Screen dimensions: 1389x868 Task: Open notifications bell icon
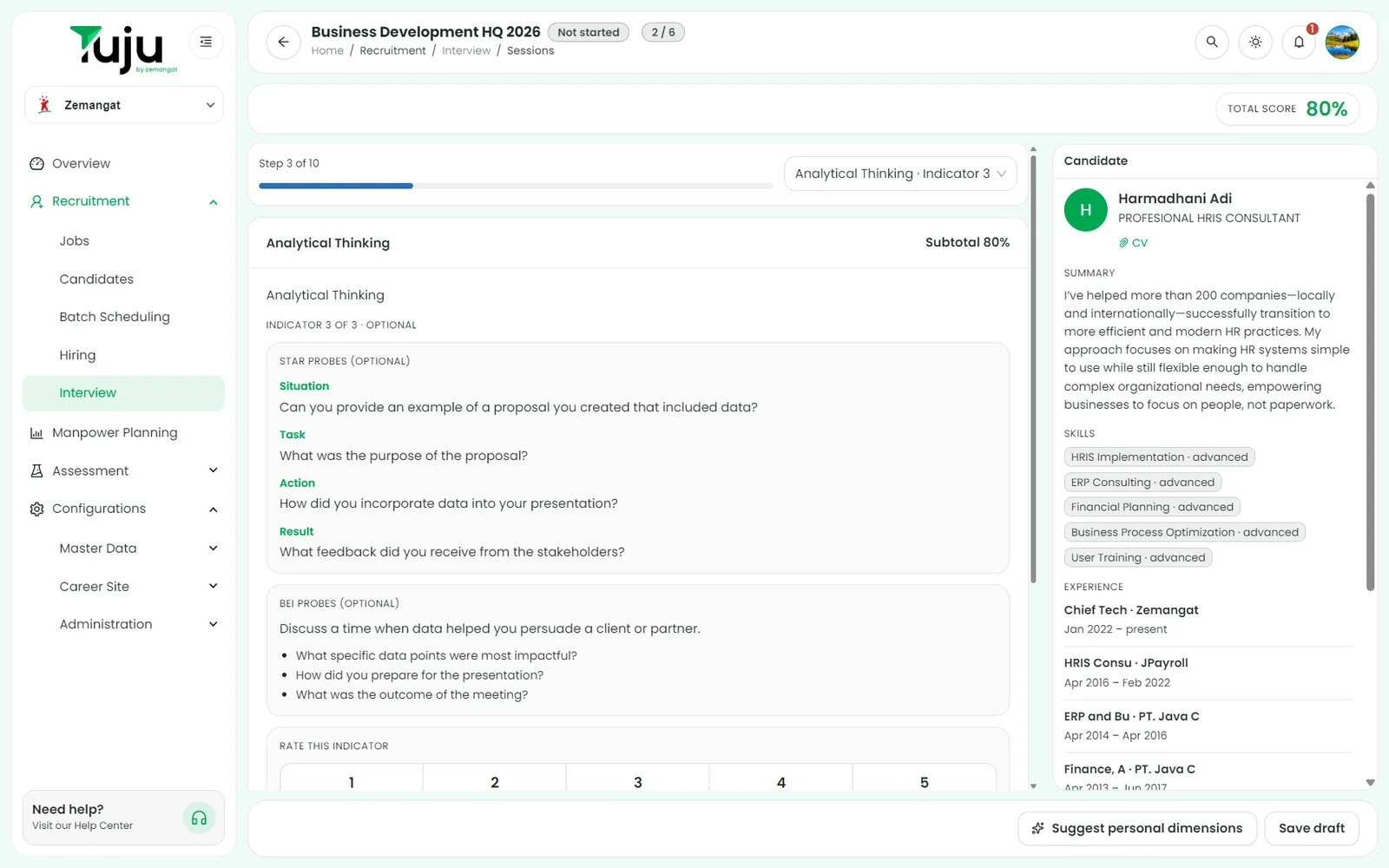pyautogui.click(x=1299, y=42)
